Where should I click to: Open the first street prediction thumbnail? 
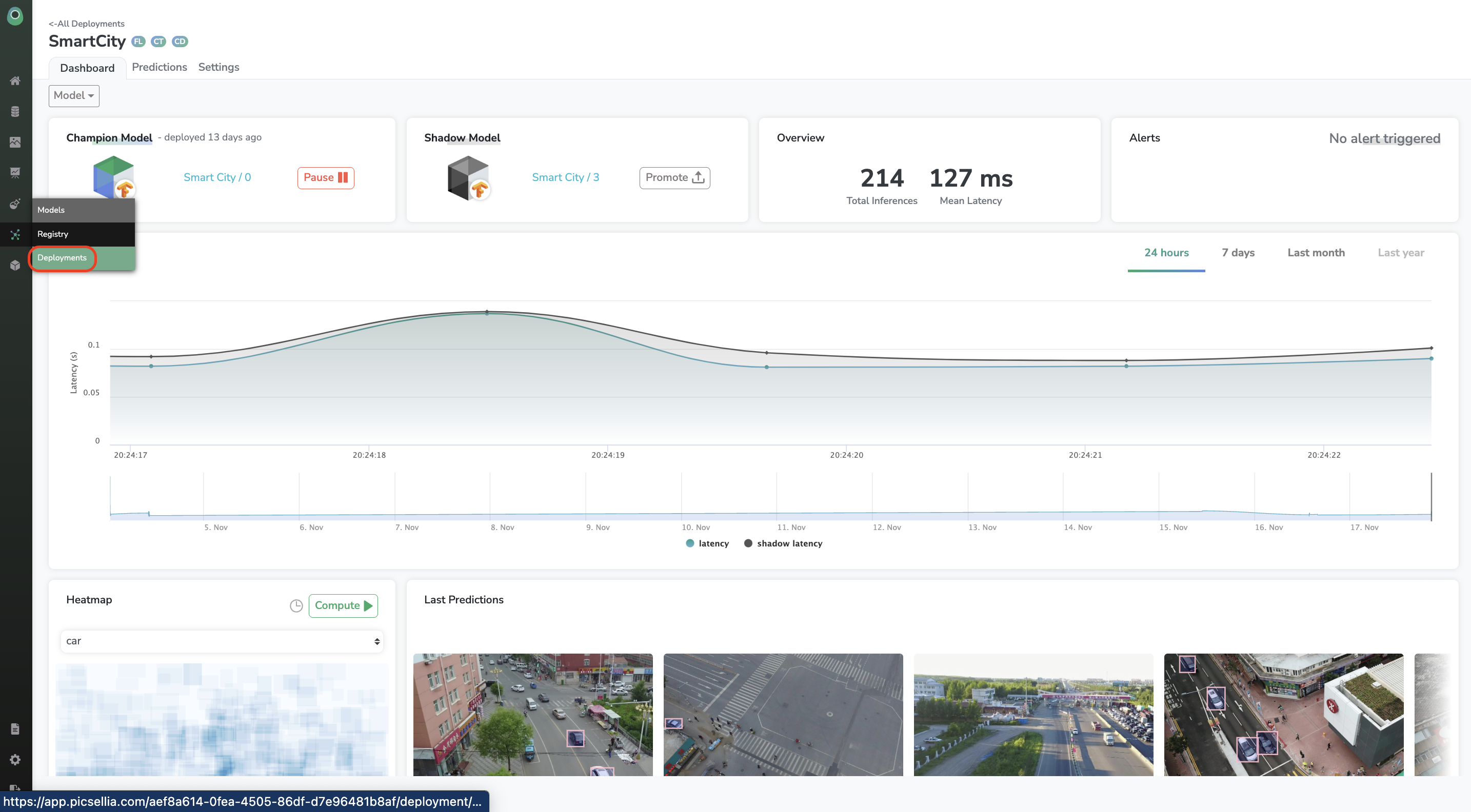tap(532, 714)
